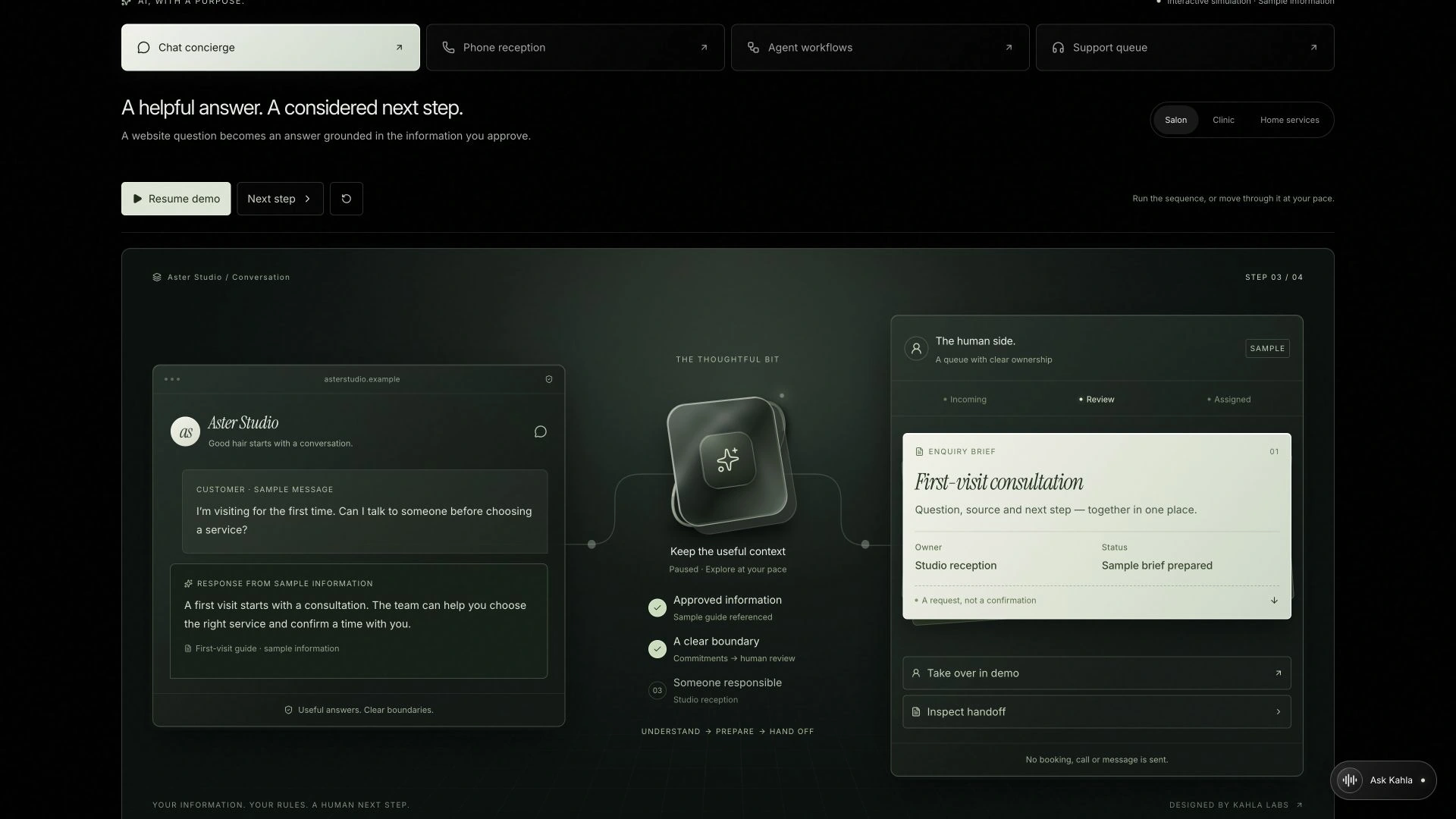This screenshot has height=819, width=1456.
Task: Click the arrow icon on Chat concierge
Action: pos(399,47)
